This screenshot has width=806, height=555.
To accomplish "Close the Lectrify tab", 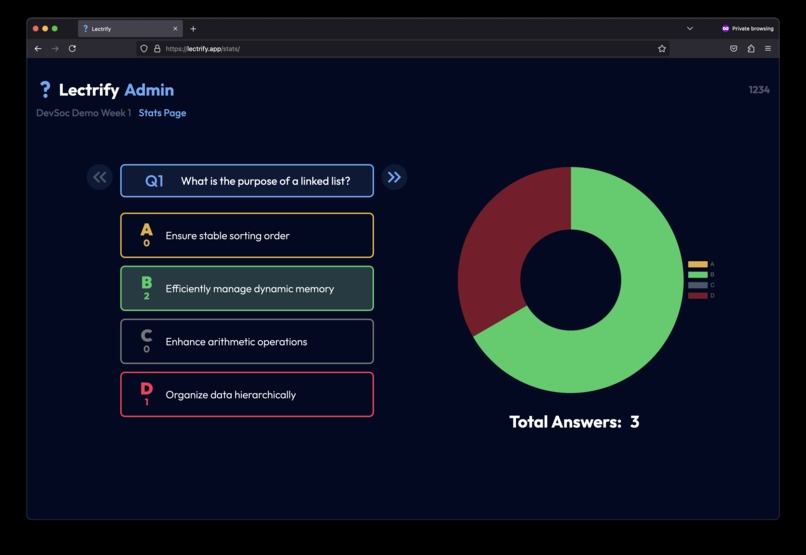I will click(x=175, y=29).
